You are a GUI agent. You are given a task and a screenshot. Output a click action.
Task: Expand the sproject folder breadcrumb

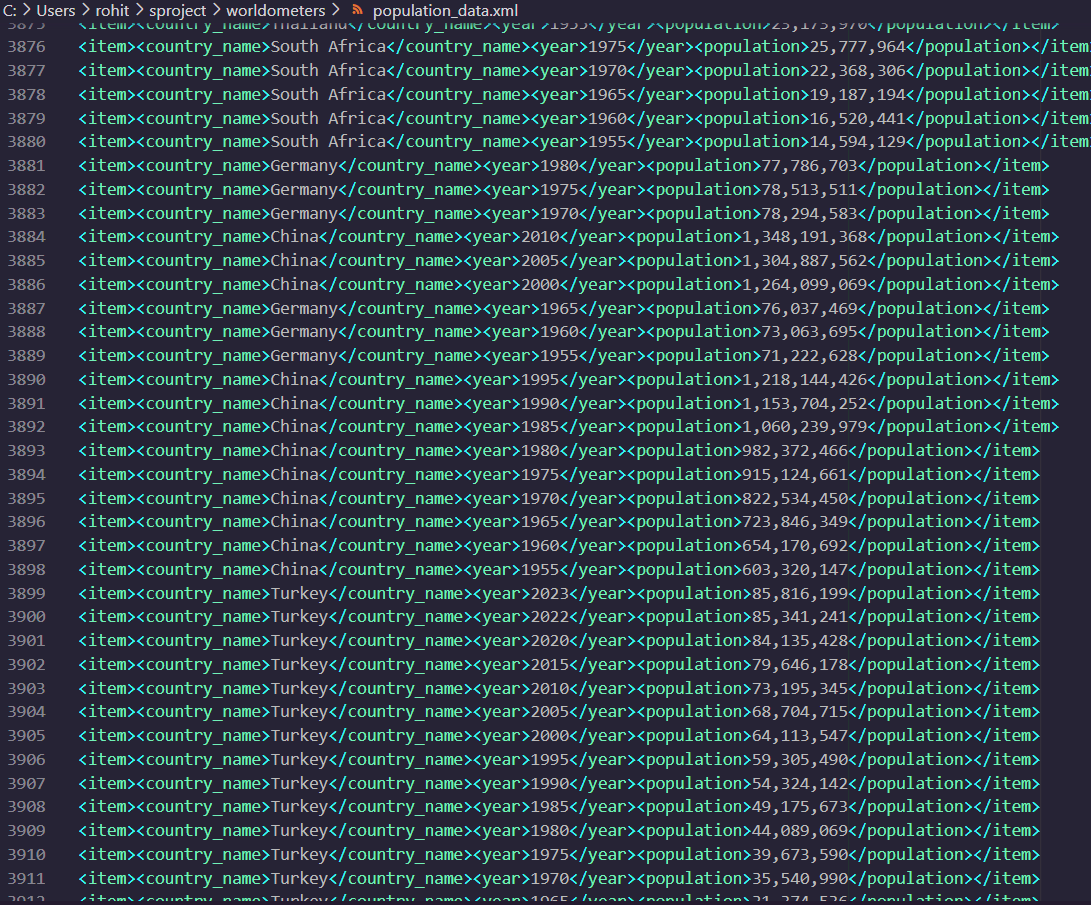click(178, 10)
